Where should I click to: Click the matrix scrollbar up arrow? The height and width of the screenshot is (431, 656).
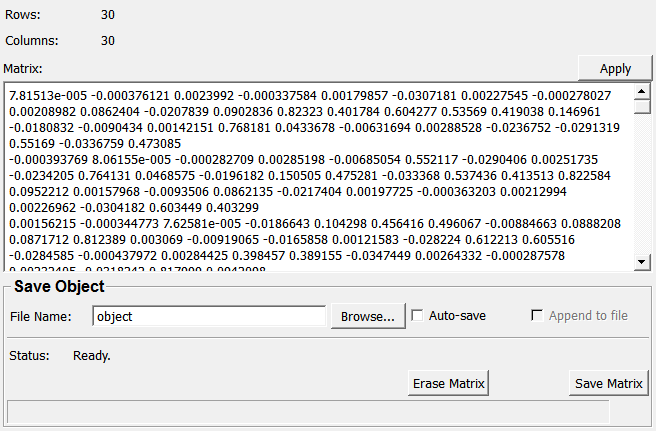coord(643,92)
